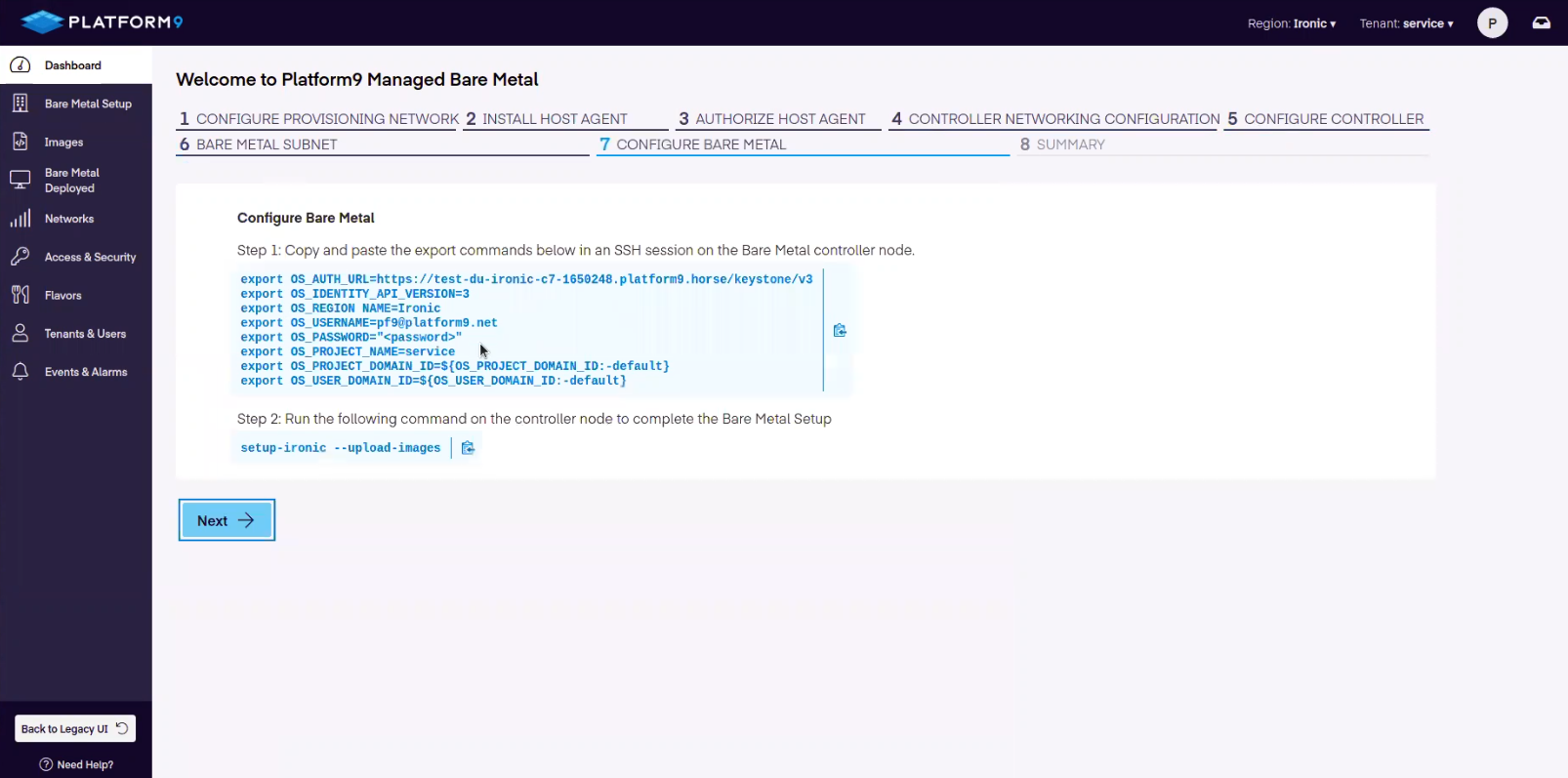This screenshot has height=778, width=1568.
Task: Click the Bare Metal Deployed monitor icon
Action: [20, 180]
